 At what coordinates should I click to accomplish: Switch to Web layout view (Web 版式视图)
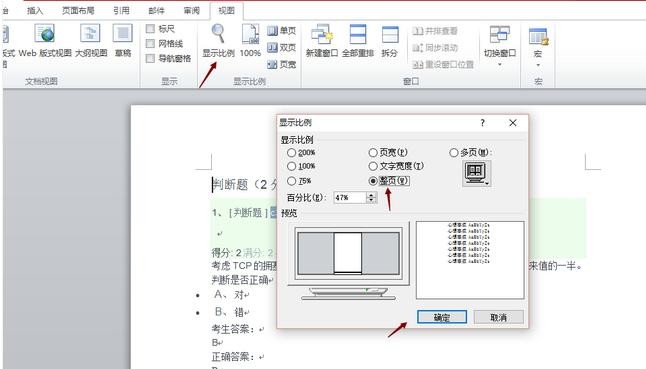(x=45, y=40)
